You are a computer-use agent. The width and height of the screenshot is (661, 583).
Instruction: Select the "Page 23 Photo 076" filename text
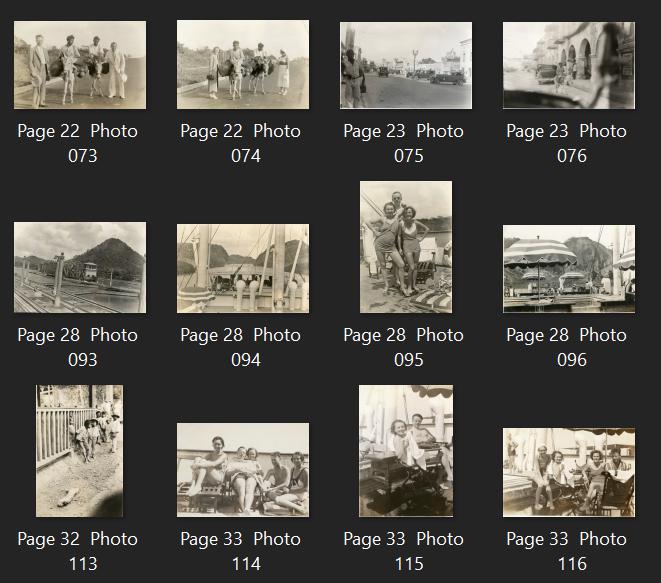point(571,143)
